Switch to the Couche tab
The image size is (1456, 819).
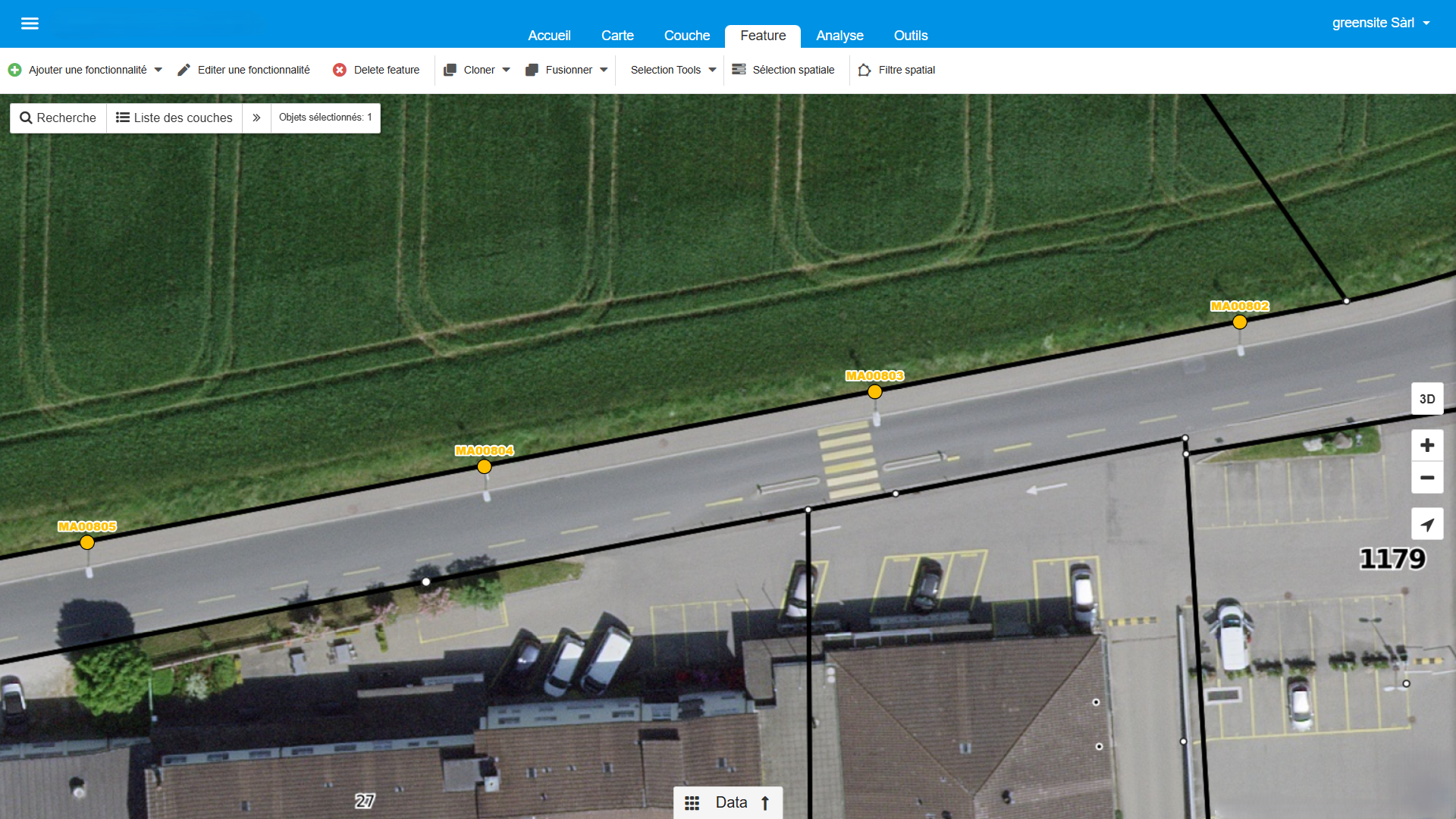coord(686,36)
